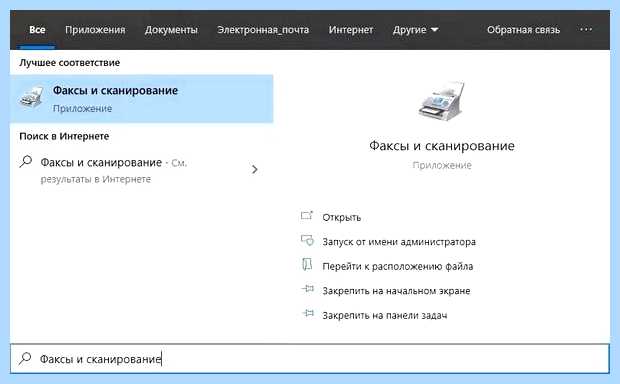
Task: Open the three-dots more options menu
Action: point(586,29)
